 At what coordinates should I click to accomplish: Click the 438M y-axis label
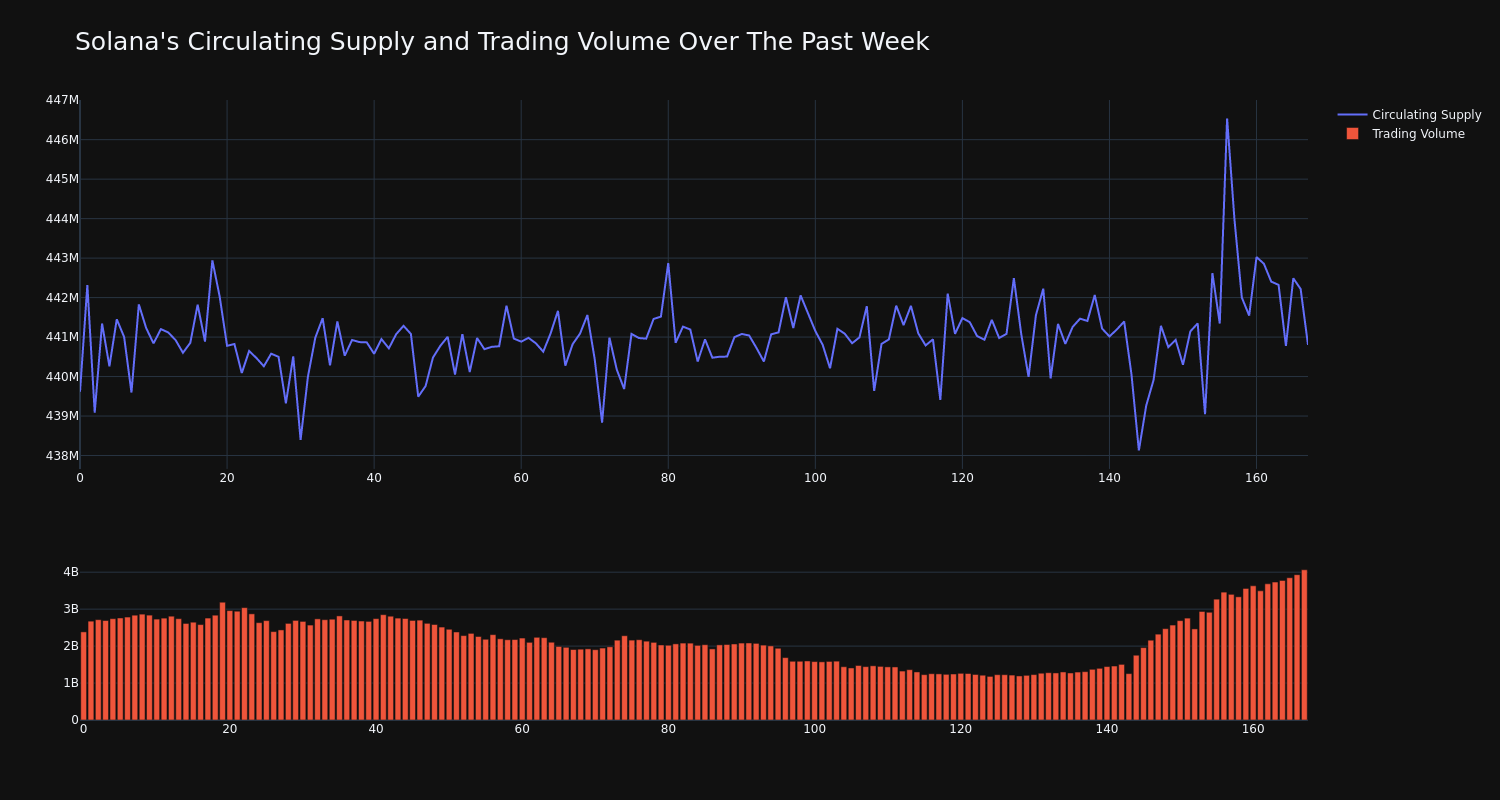(x=62, y=456)
